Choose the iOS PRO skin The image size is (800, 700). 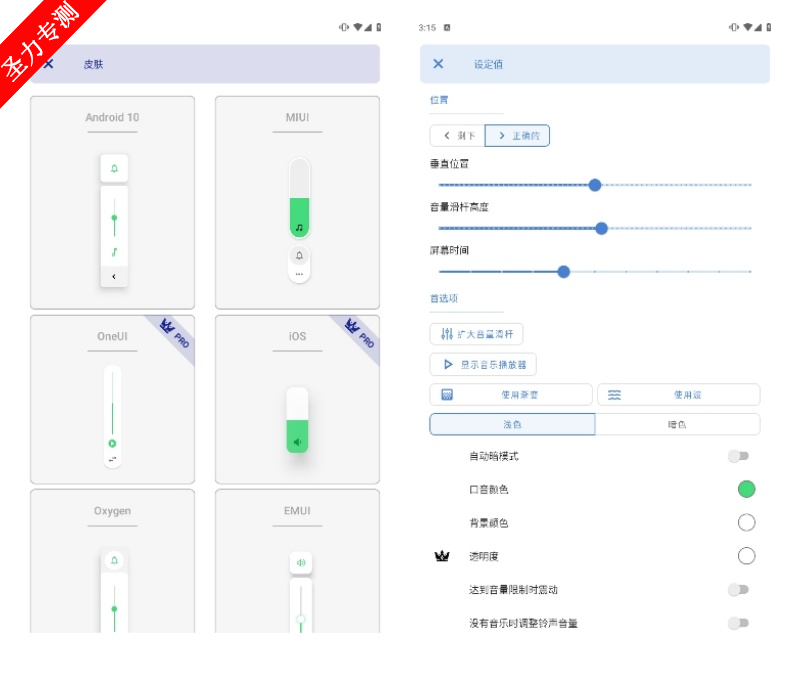click(x=297, y=399)
